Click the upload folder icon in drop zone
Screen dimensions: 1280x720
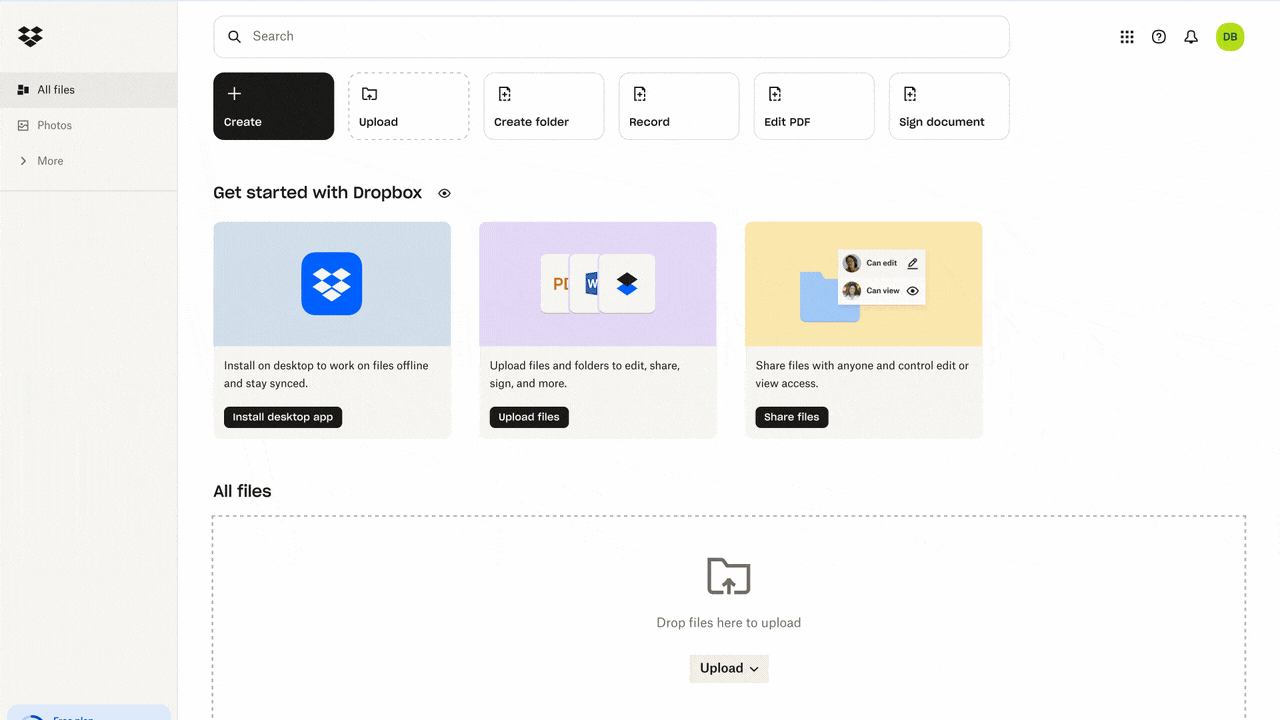click(729, 576)
